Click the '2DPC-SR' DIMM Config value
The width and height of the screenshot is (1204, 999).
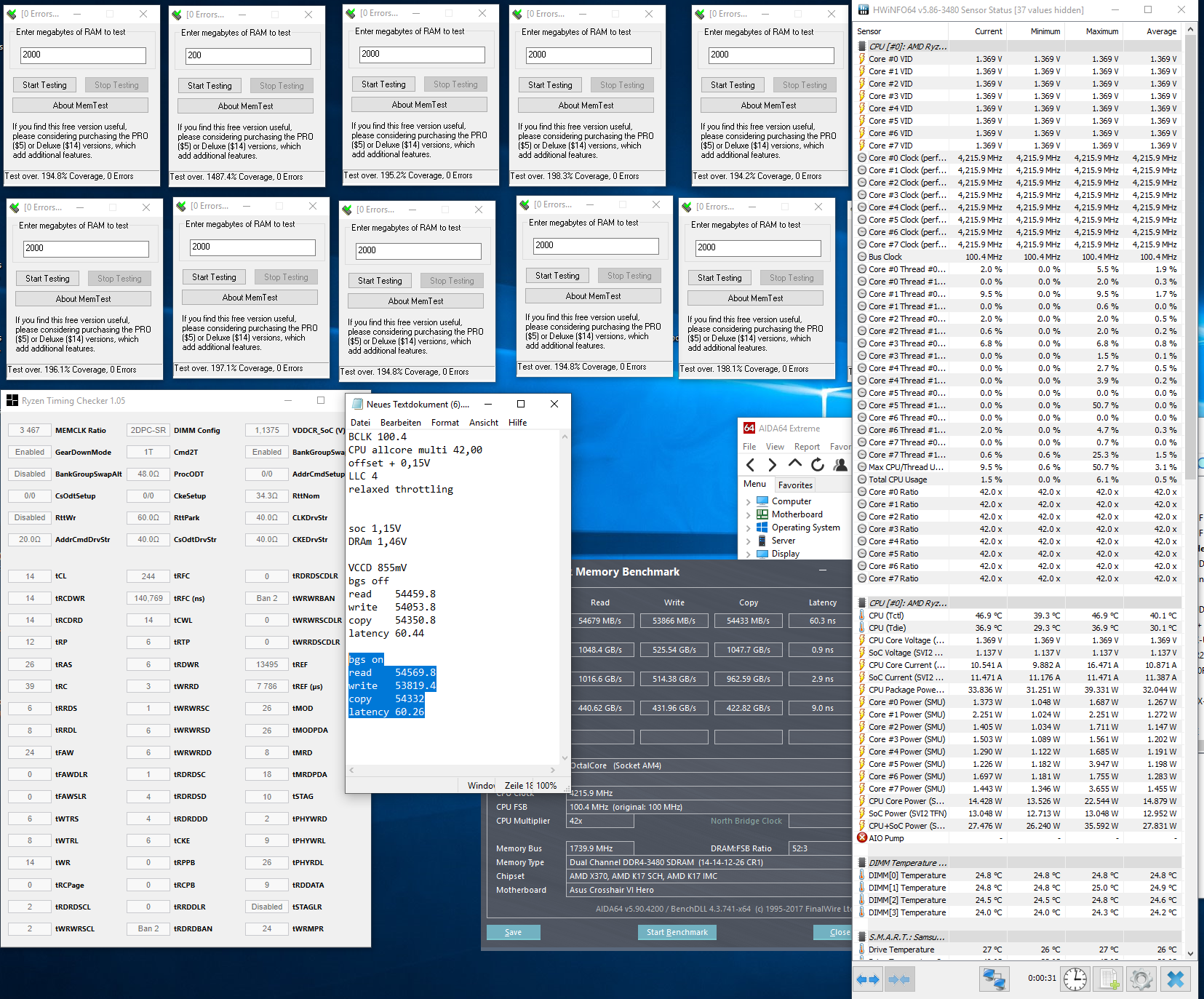point(148,430)
